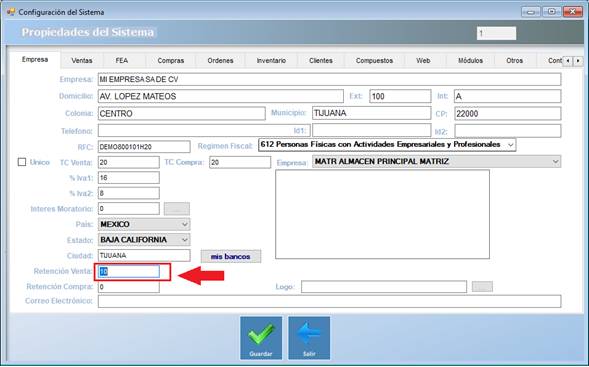589x367 pixels.
Task: Click the Municipio input field
Action: [x=371, y=113]
